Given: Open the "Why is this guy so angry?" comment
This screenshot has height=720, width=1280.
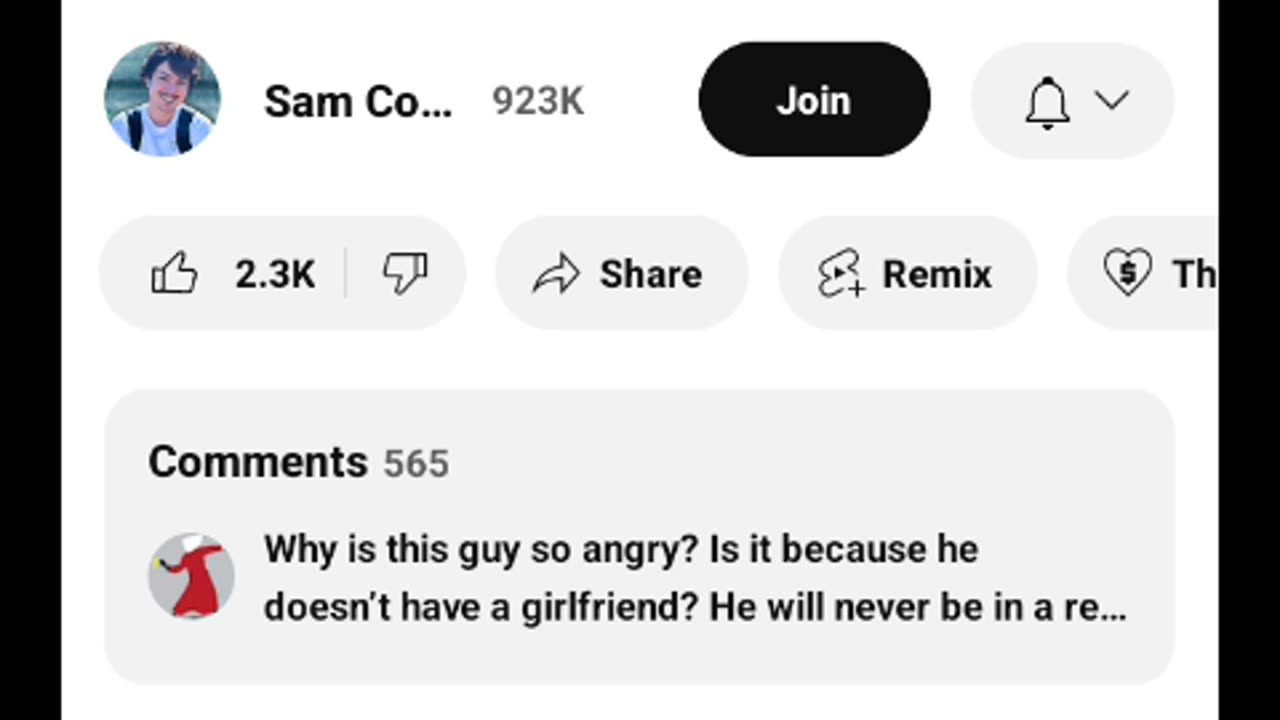Looking at the screenshot, I should [620, 550].
